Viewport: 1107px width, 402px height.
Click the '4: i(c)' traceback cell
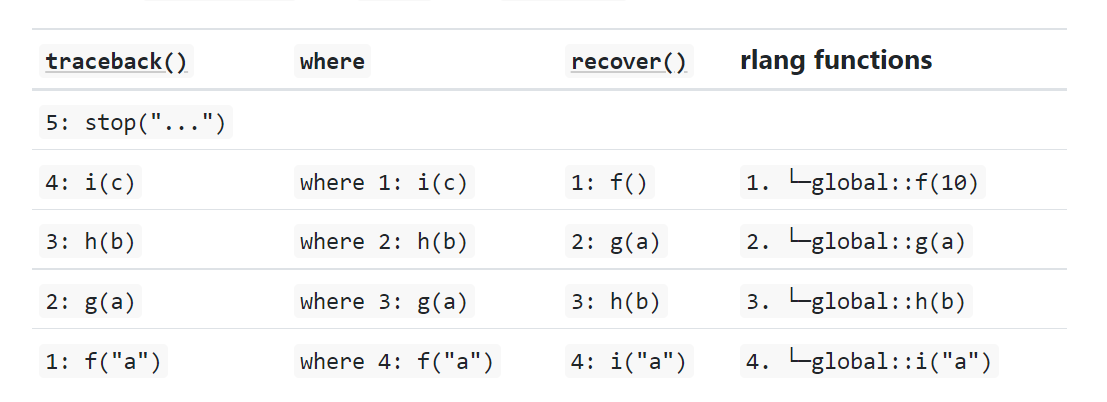tap(90, 183)
